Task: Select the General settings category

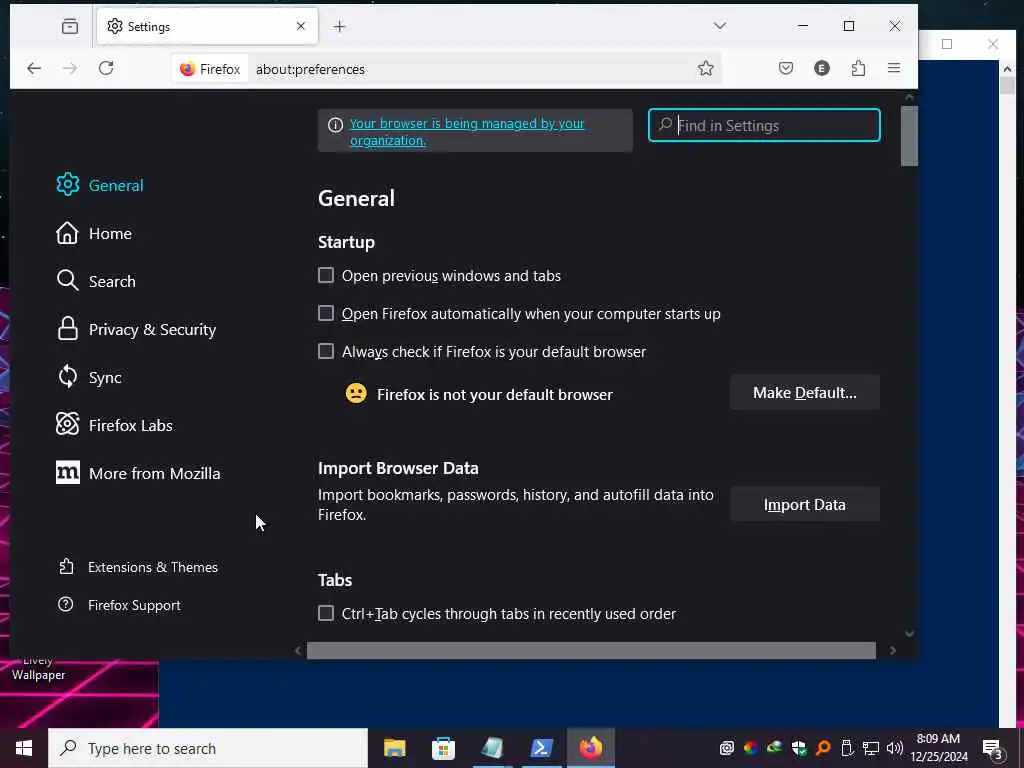Action: pyautogui.click(x=99, y=185)
